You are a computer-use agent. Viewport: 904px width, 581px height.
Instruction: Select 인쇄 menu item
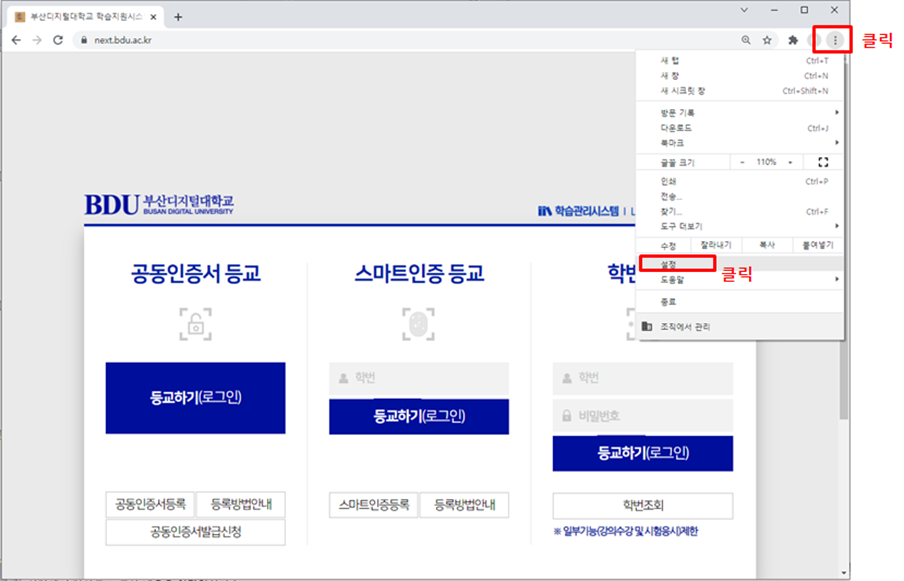pos(740,181)
